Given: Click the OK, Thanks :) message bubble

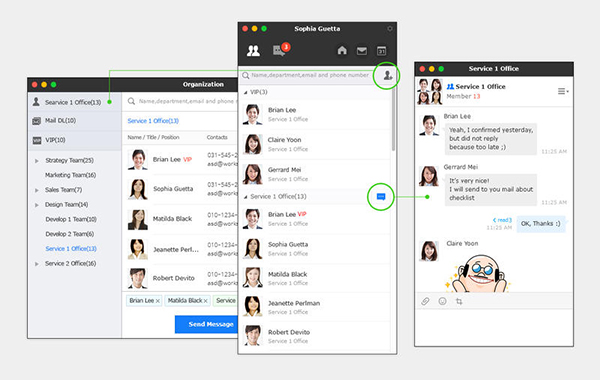Looking at the screenshot, I should pos(540,223).
